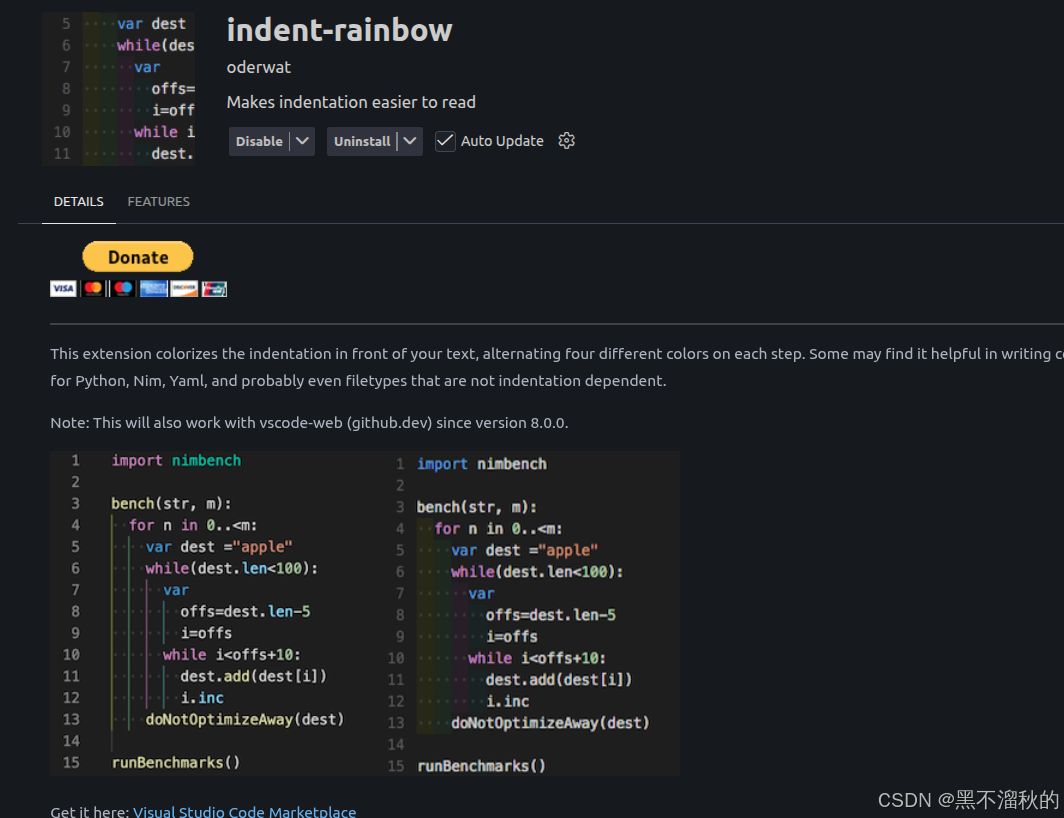Screen dimensions: 1064x818
Task: Click the Uninstall button
Action: 362,141
